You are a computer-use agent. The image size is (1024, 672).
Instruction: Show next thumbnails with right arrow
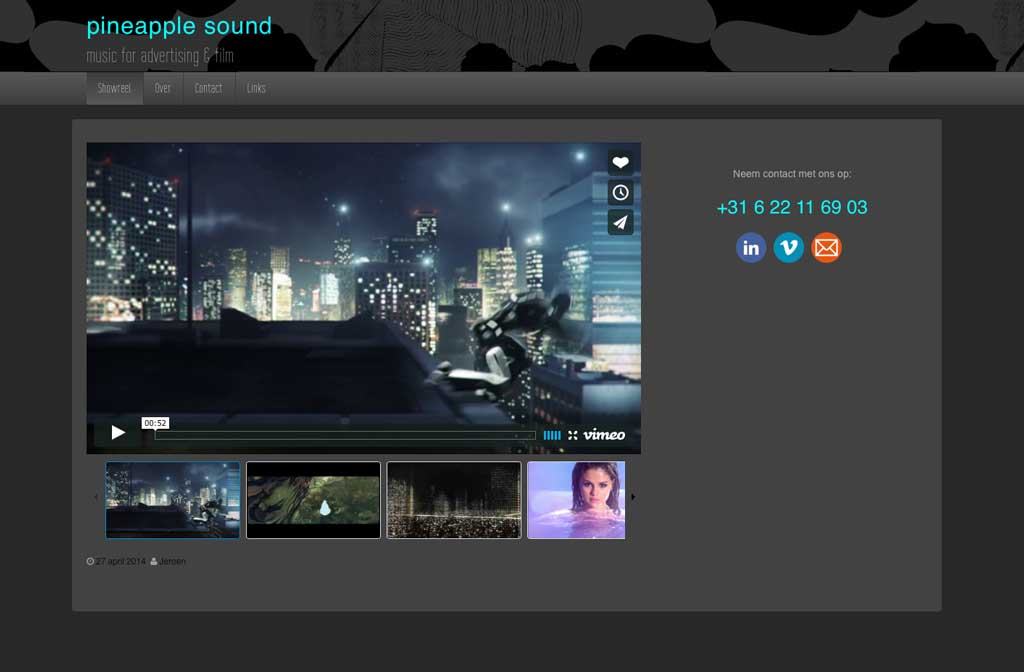(x=633, y=497)
